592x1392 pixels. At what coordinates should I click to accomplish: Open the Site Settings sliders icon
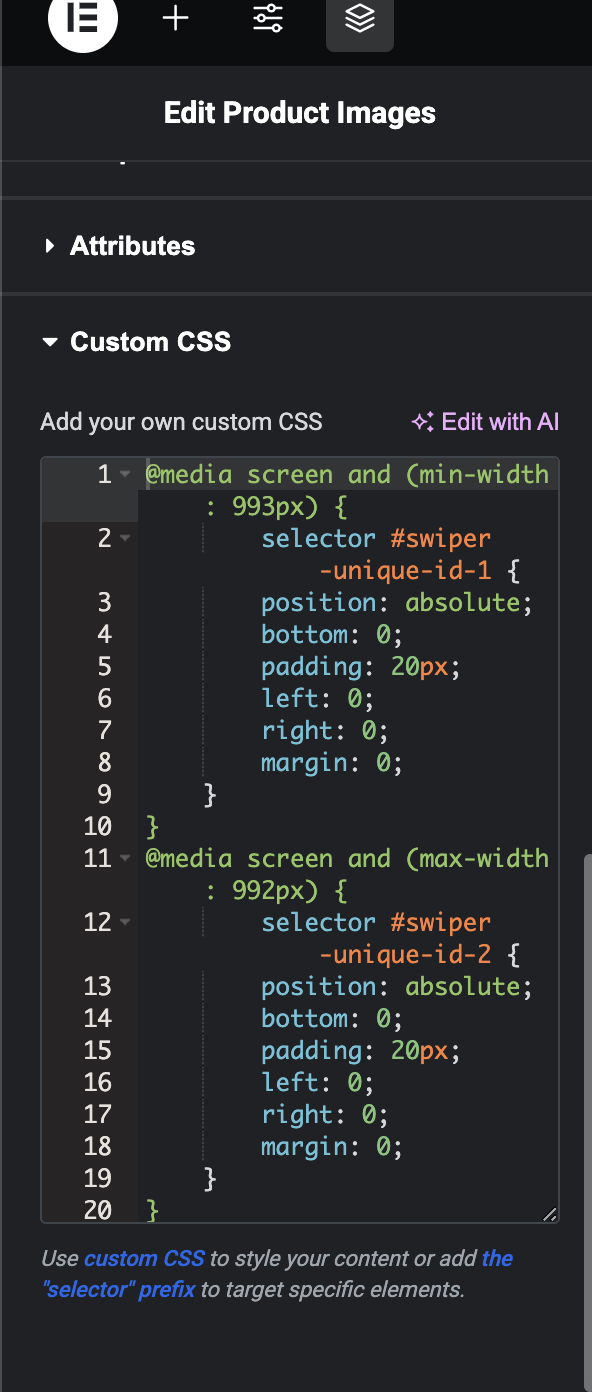(268, 19)
